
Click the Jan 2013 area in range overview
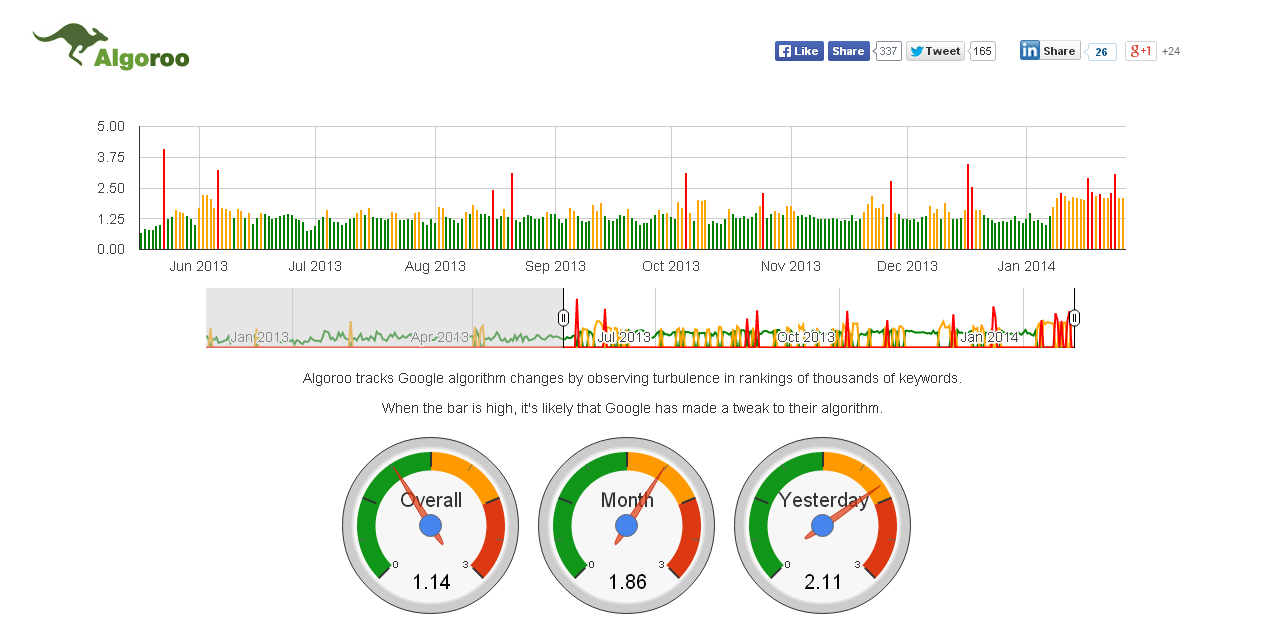259,337
